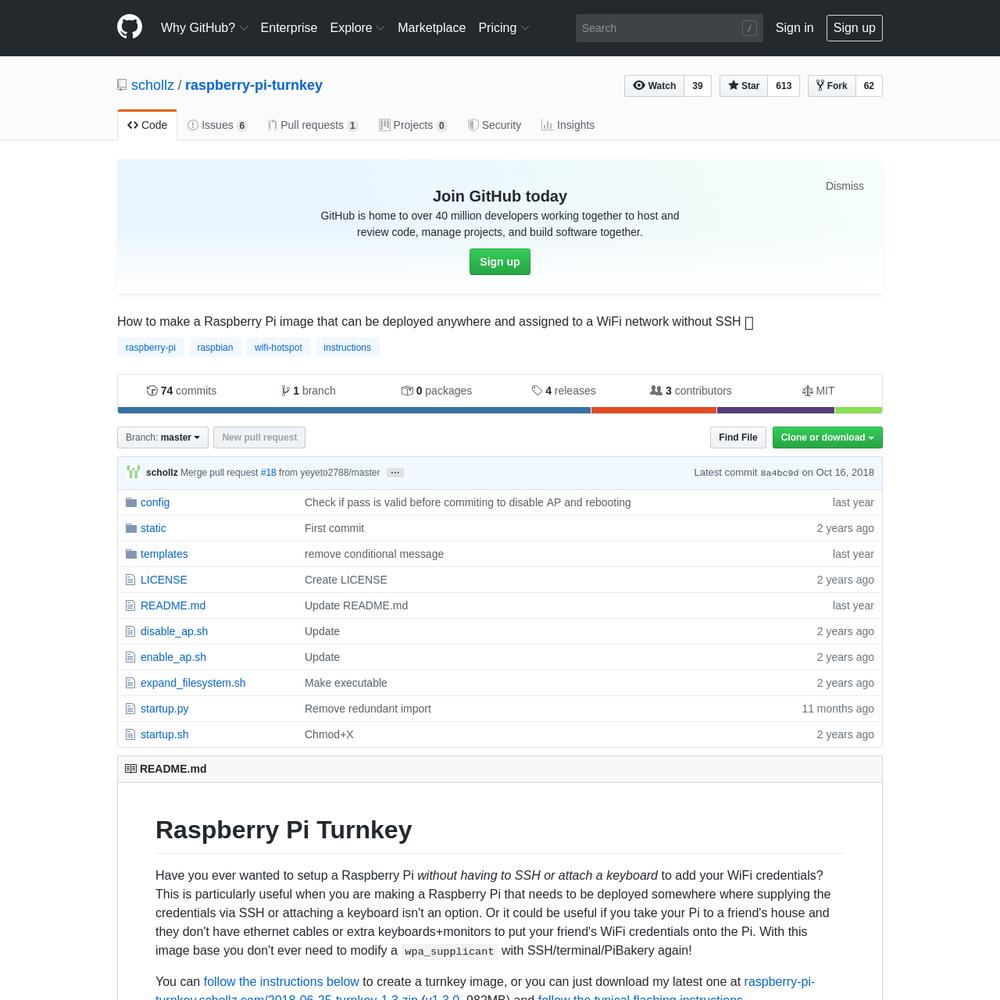Select the instructions topic tag

click(347, 348)
